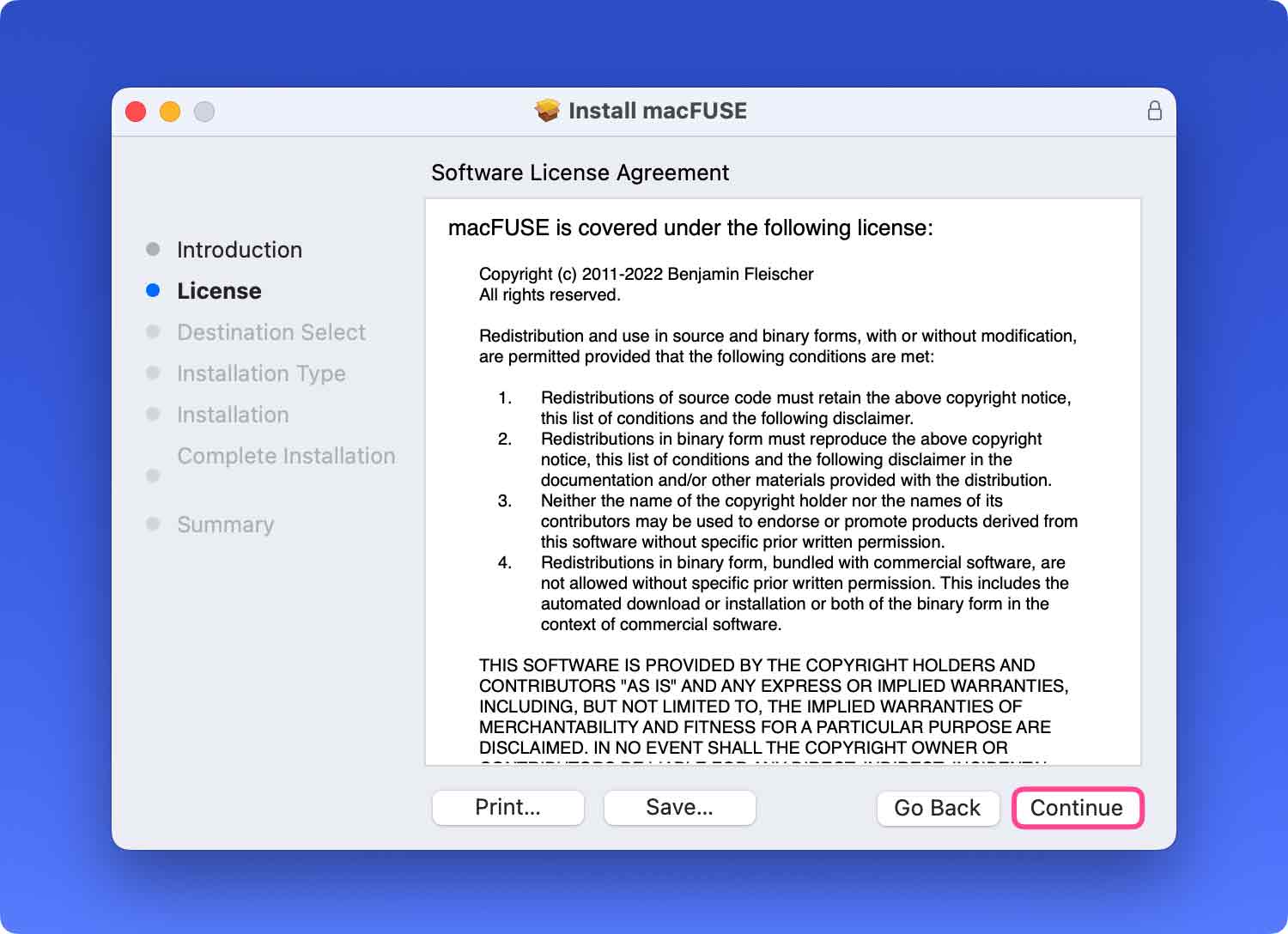1288x934 pixels.
Task: Click license condition number 2 text
Action: point(796,459)
